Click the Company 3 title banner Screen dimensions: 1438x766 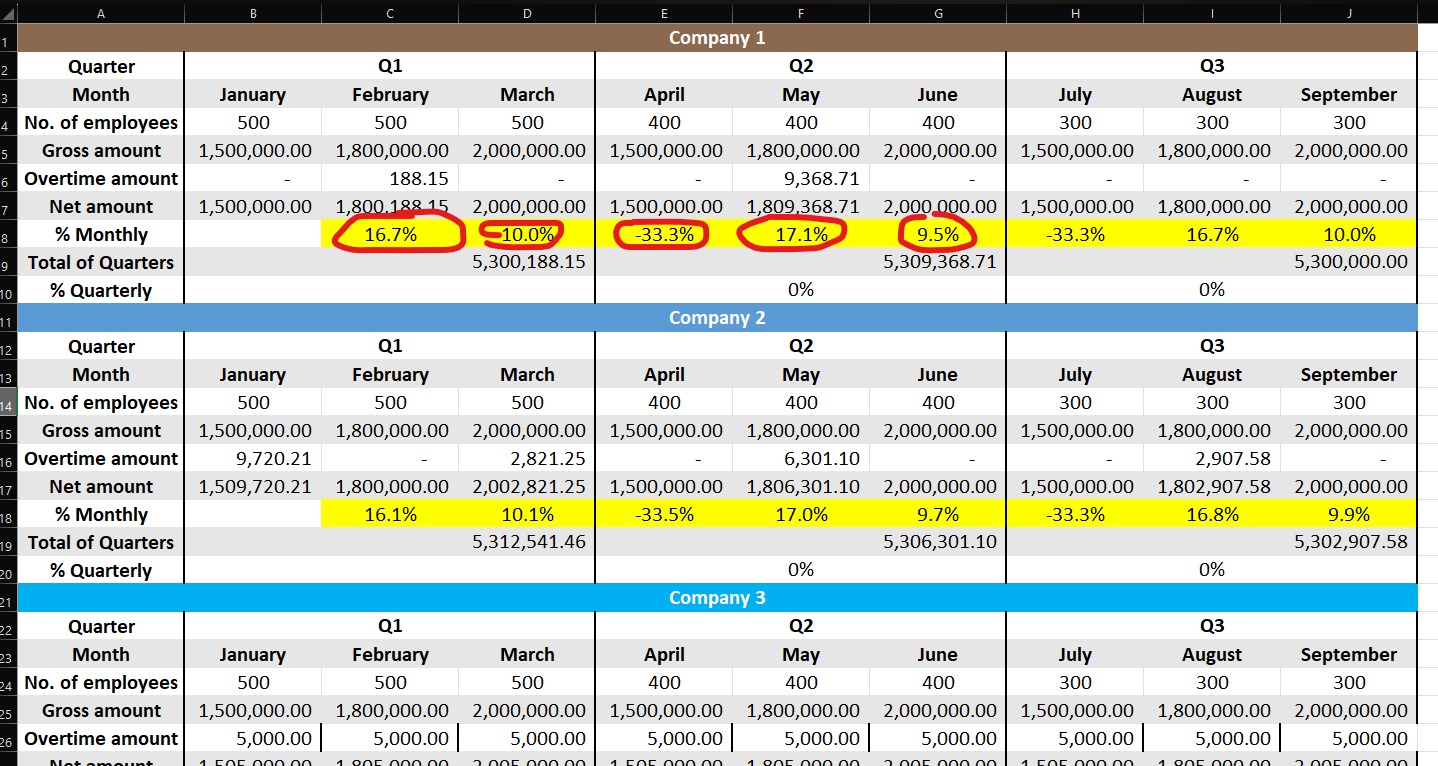point(717,598)
